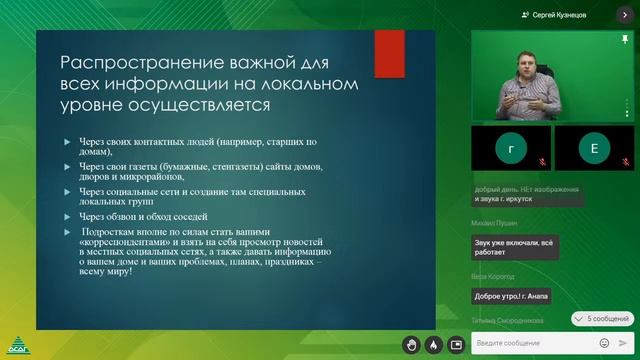Select participant Е avatar tile
Screen dimensions: 640x360
(x=595, y=148)
